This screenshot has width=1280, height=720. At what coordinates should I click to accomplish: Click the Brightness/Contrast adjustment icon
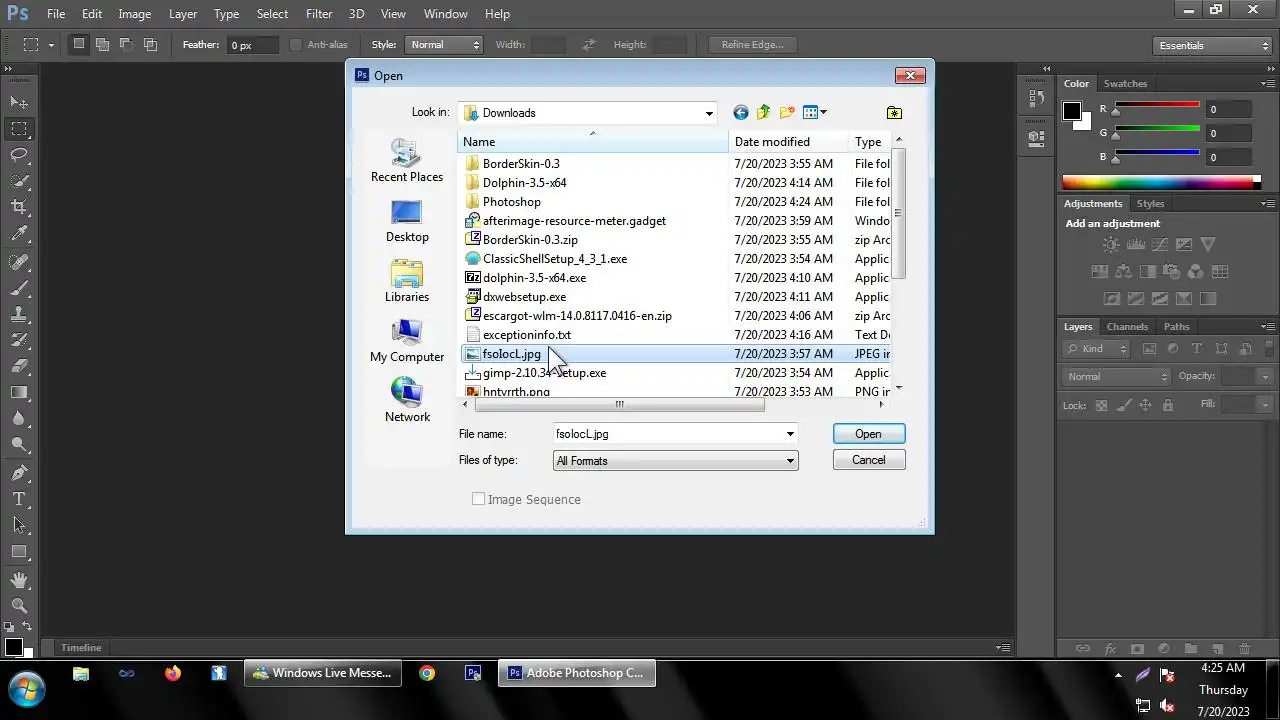[x=1111, y=245]
